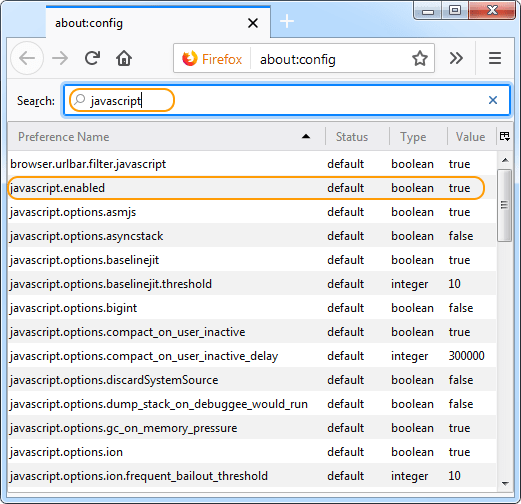Click the vertical scrollbar thumb
The image size is (521, 504).
click(505, 205)
